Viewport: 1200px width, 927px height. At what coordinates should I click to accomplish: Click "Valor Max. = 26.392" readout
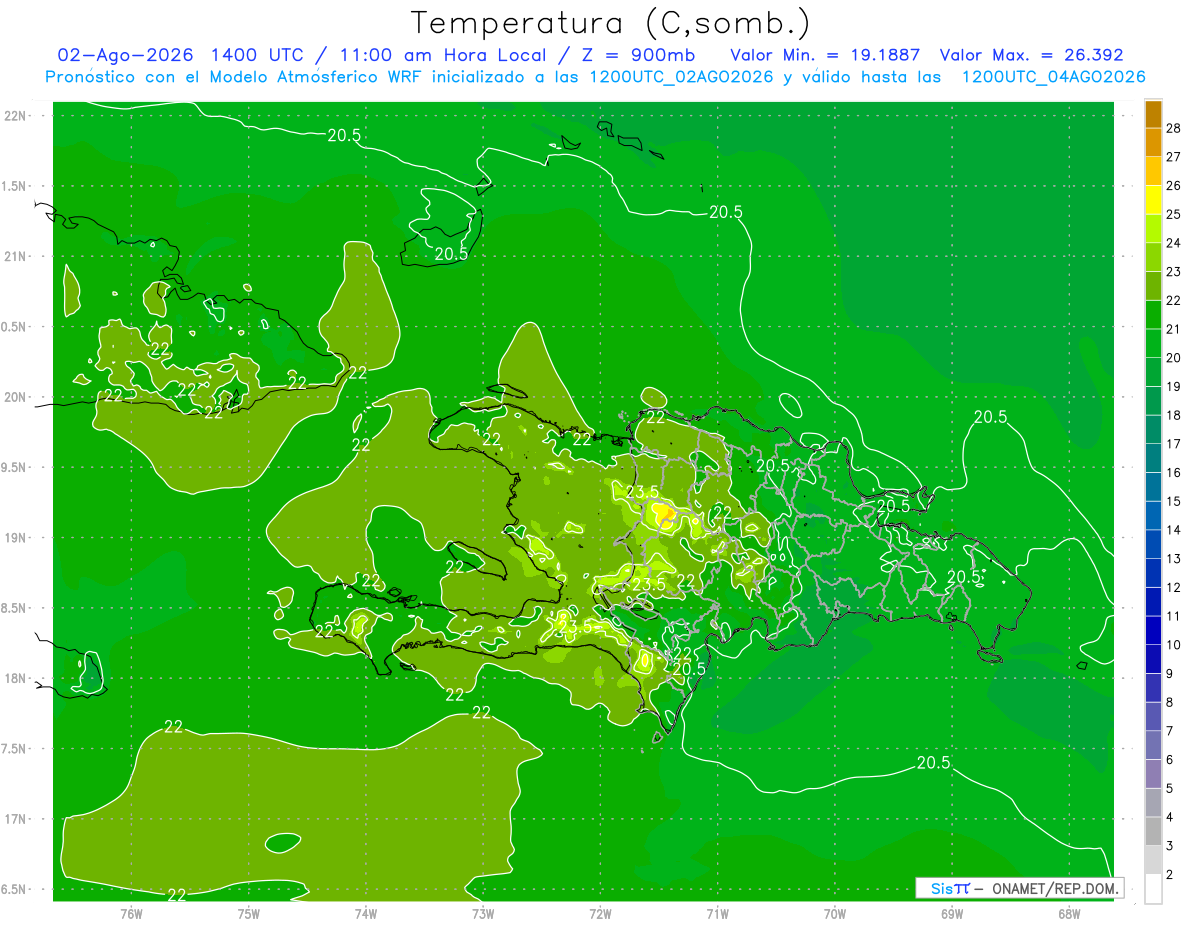coord(1031,55)
